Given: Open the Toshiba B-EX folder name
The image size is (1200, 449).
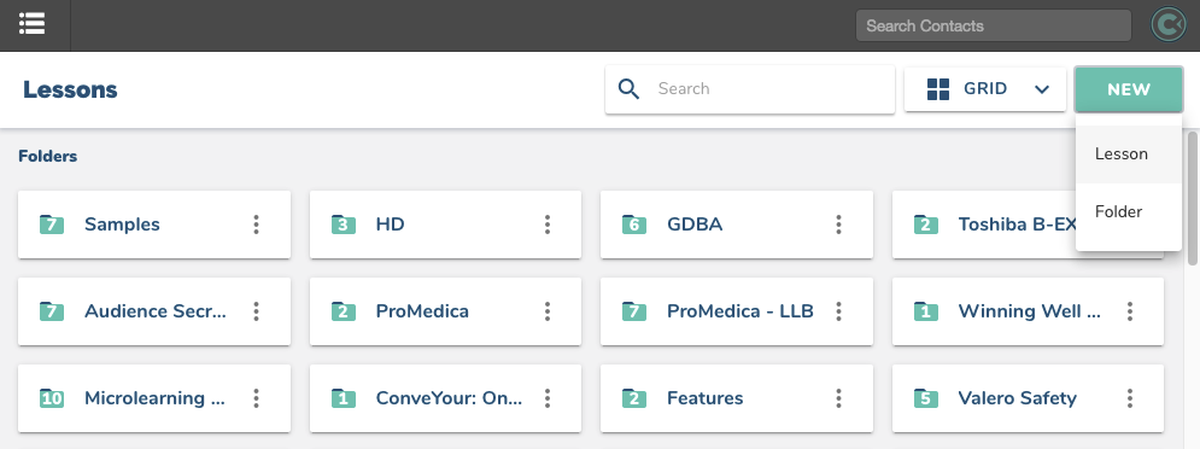Looking at the screenshot, I should click(x=1017, y=225).
